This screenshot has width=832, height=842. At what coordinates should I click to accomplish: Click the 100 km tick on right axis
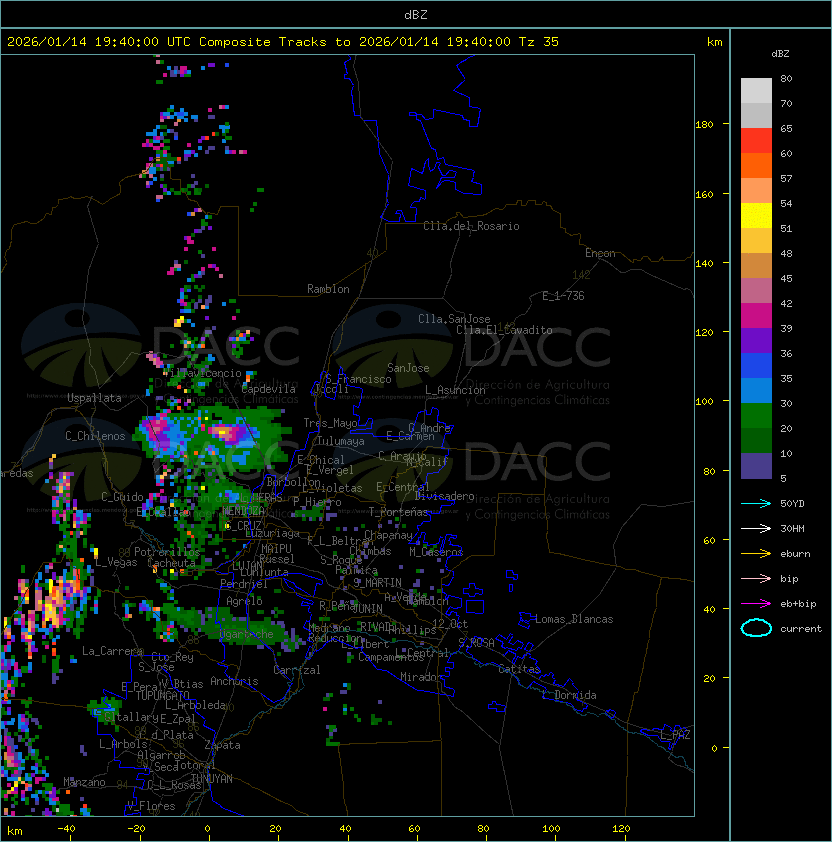coord(704,402)
